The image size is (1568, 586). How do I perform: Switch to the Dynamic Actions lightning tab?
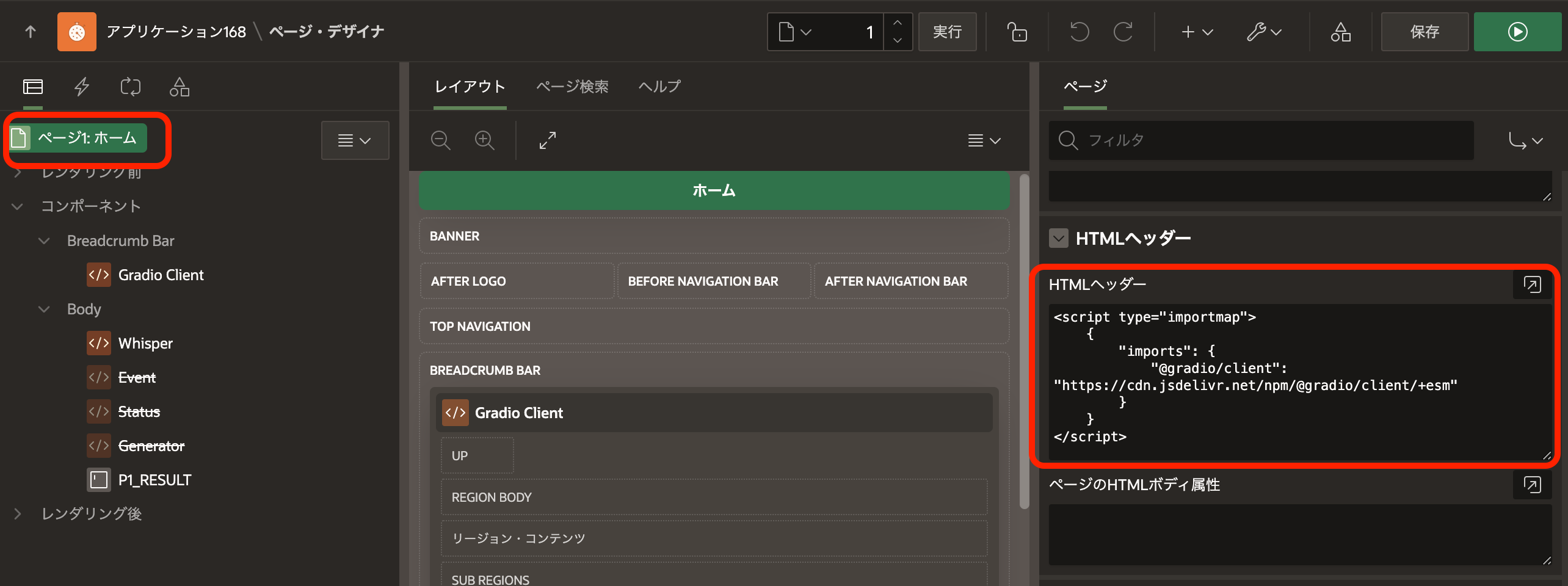coord(82,87)
